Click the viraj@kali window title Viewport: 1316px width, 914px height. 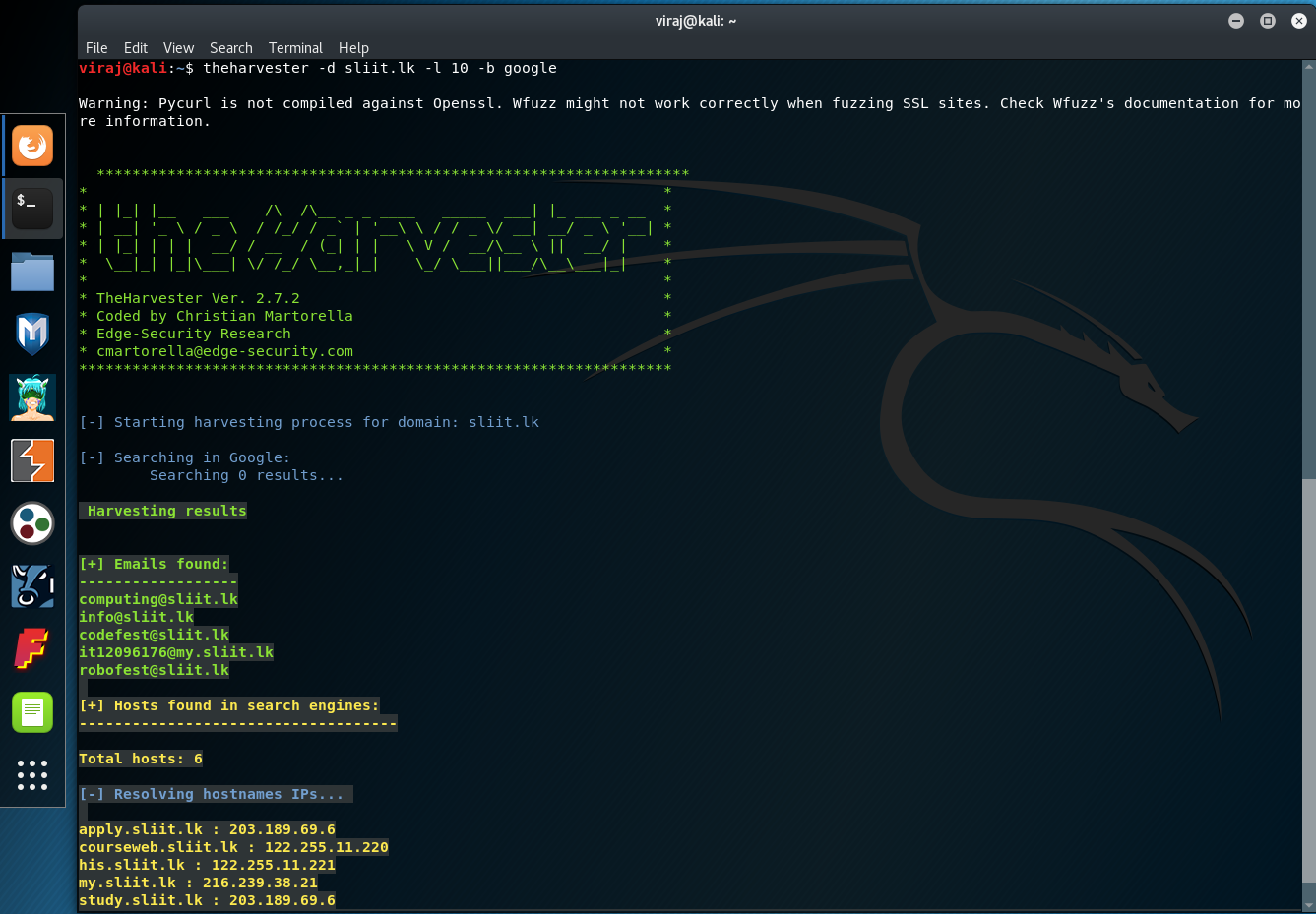[x=696, y=21]
